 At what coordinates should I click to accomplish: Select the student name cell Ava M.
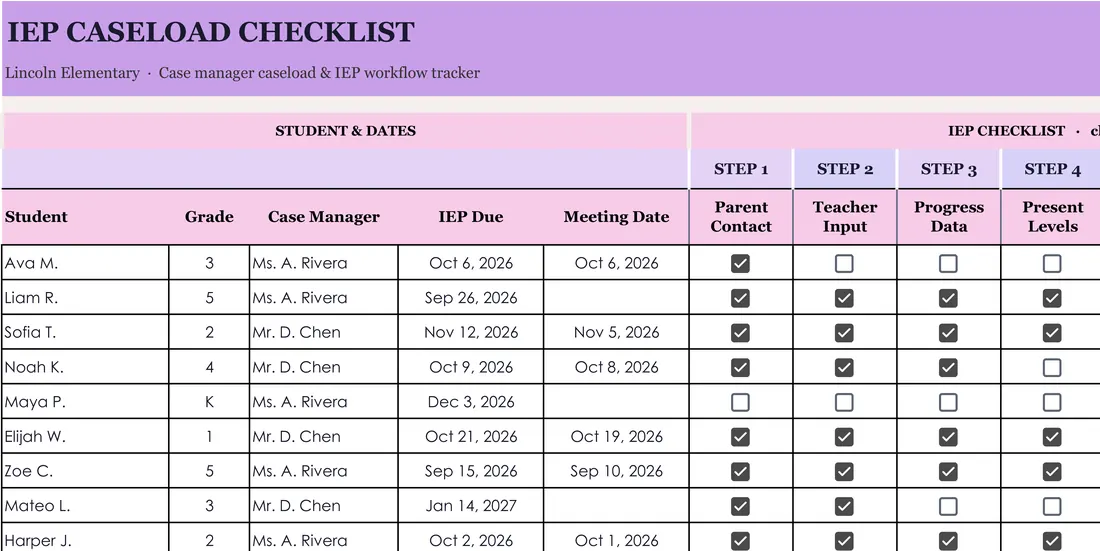coord(85,263)
